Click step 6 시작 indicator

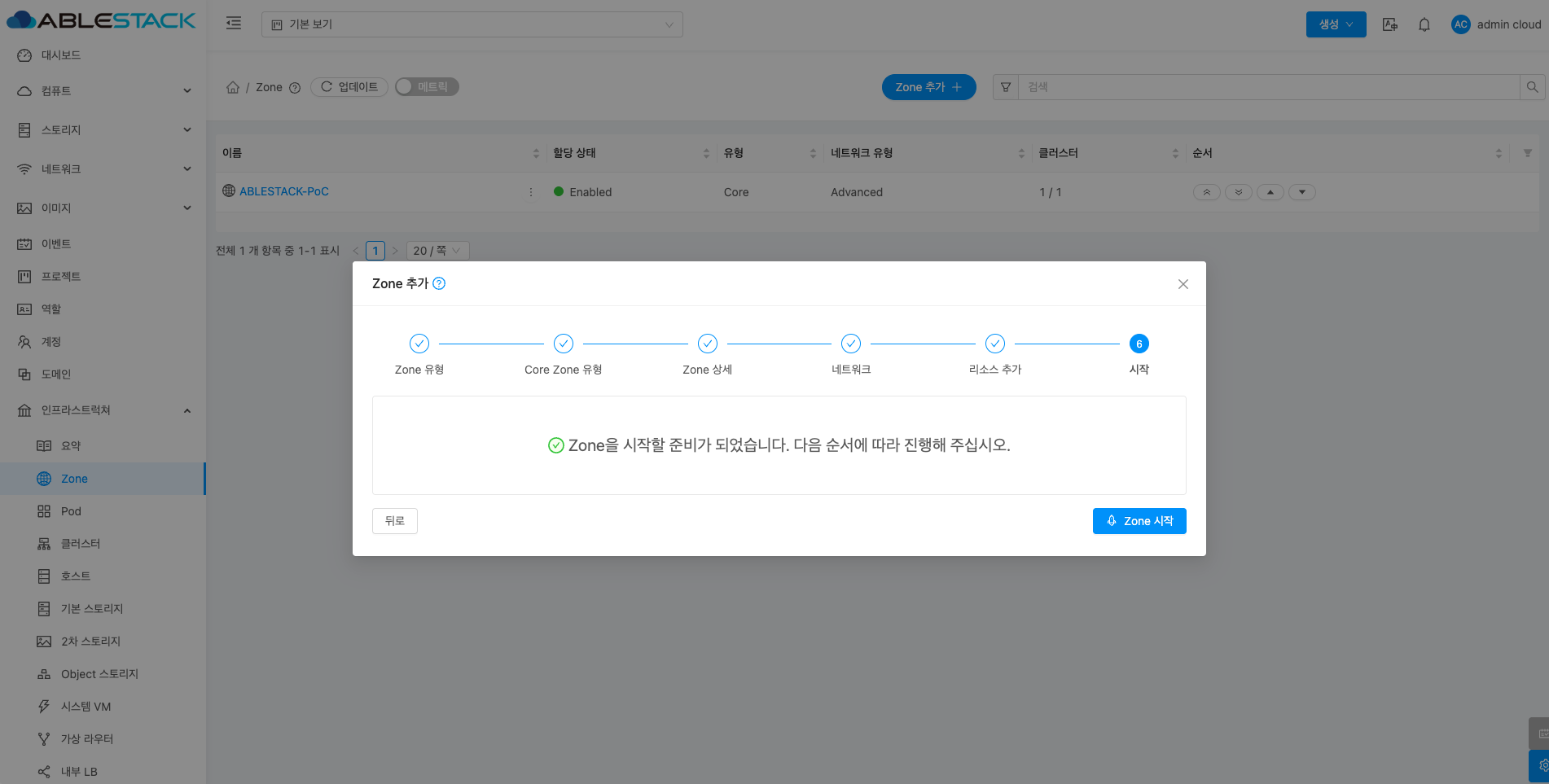(1139, 344)
